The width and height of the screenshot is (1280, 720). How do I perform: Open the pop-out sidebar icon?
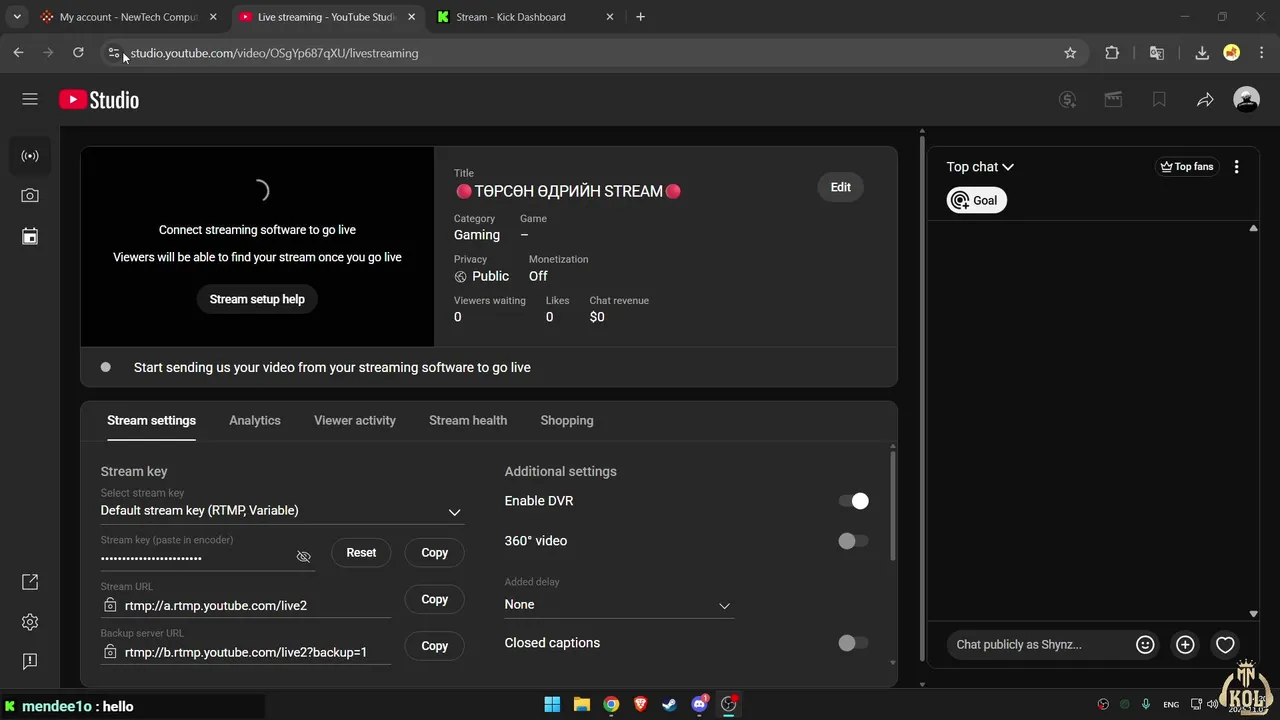[x=30, y=582]
